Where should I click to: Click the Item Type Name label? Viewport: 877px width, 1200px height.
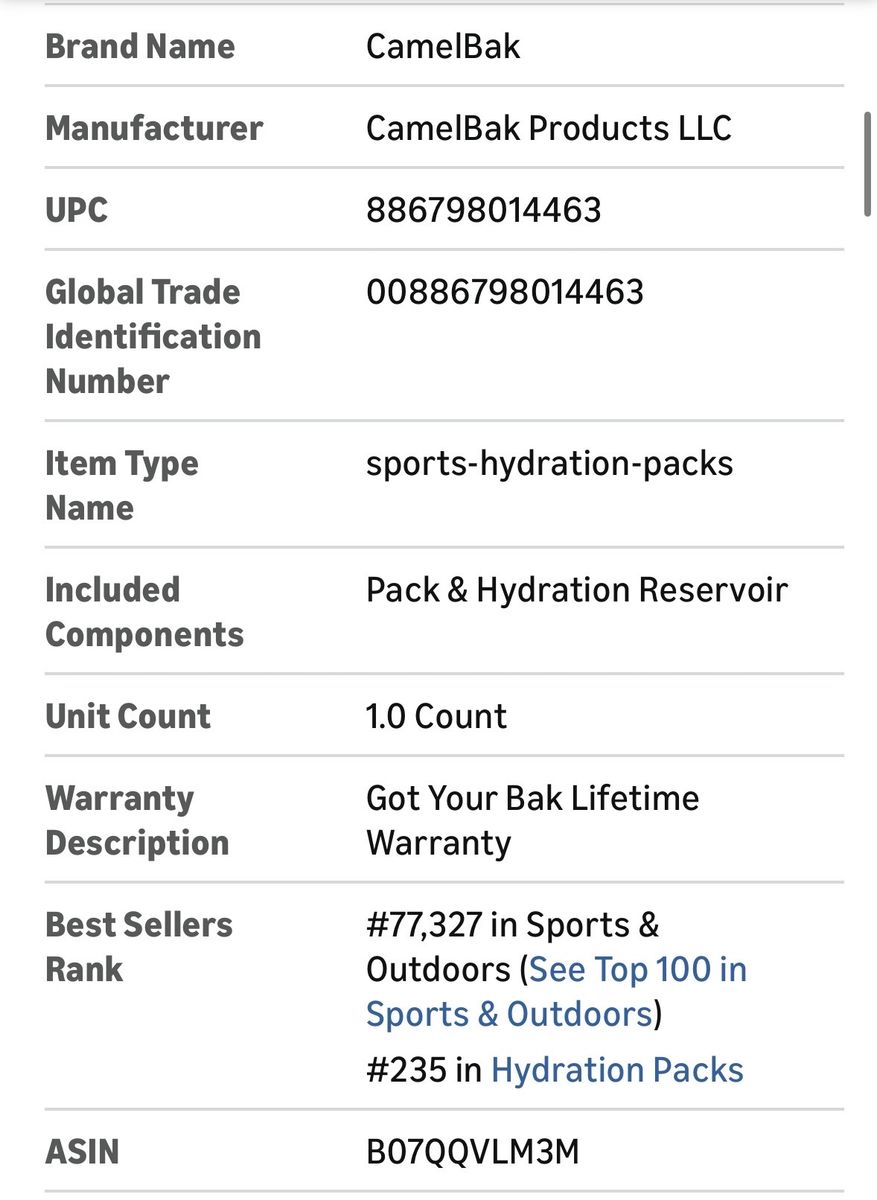tap(121, 485)
